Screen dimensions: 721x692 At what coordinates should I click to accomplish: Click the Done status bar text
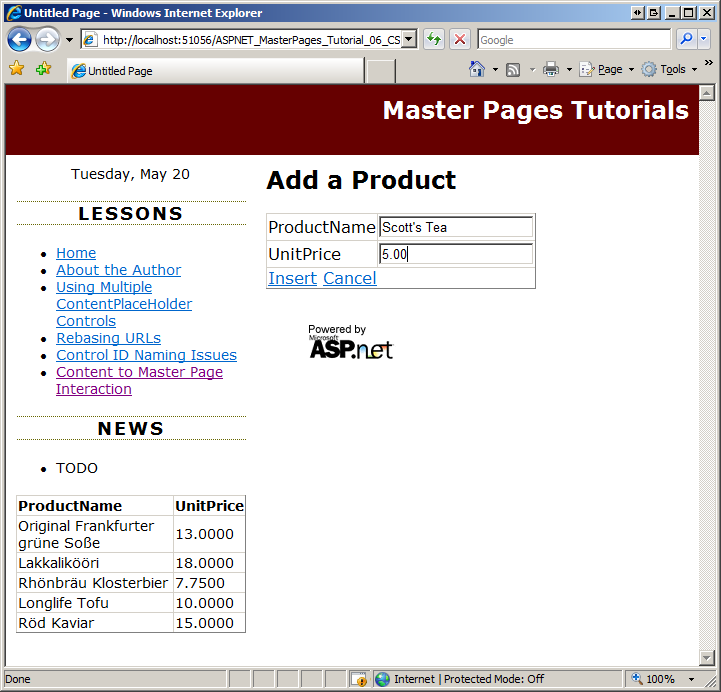17,679
